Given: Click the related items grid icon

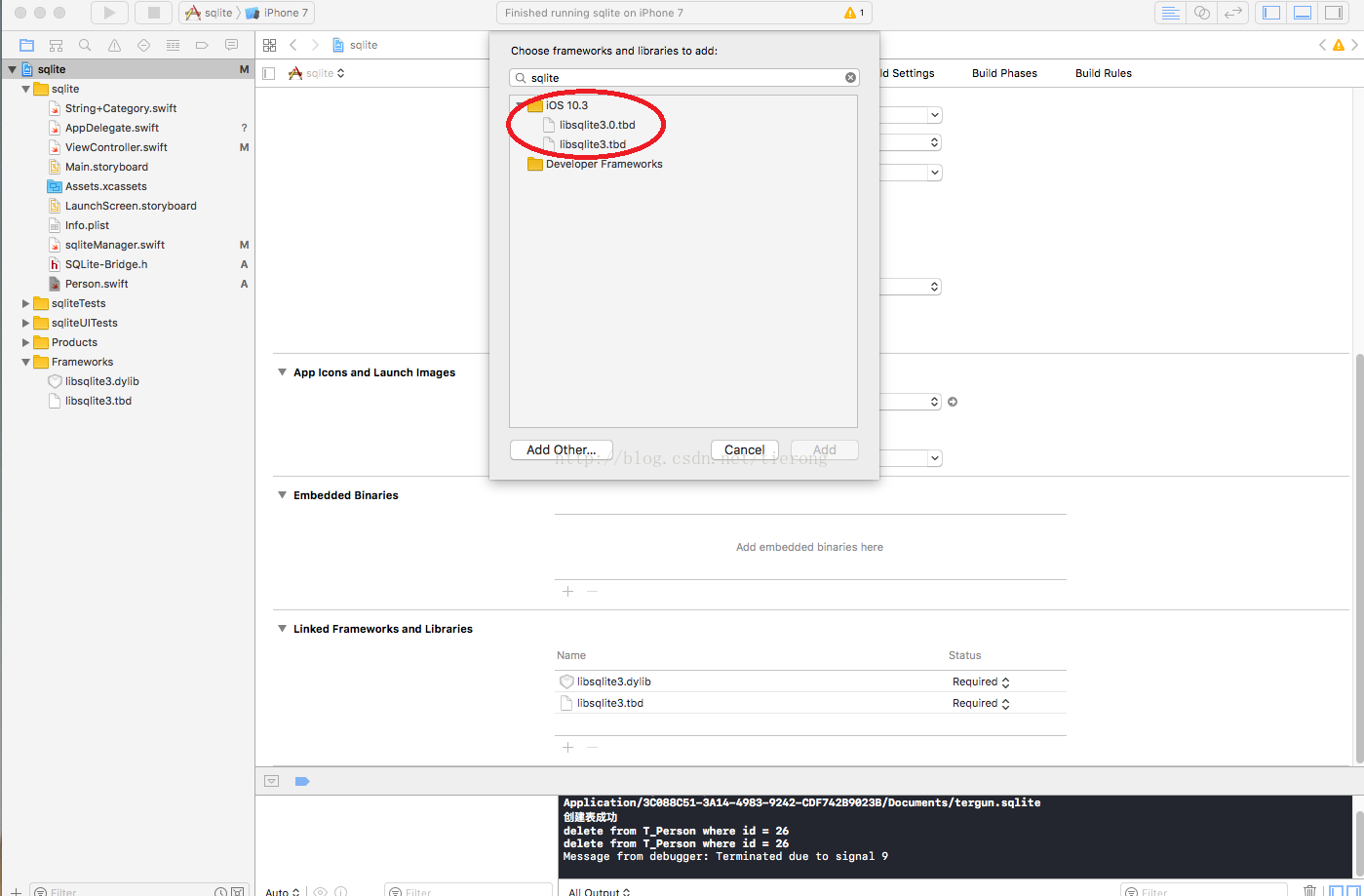Looking at the screenshot, I should pyautogui.click(x=270, y=45).
